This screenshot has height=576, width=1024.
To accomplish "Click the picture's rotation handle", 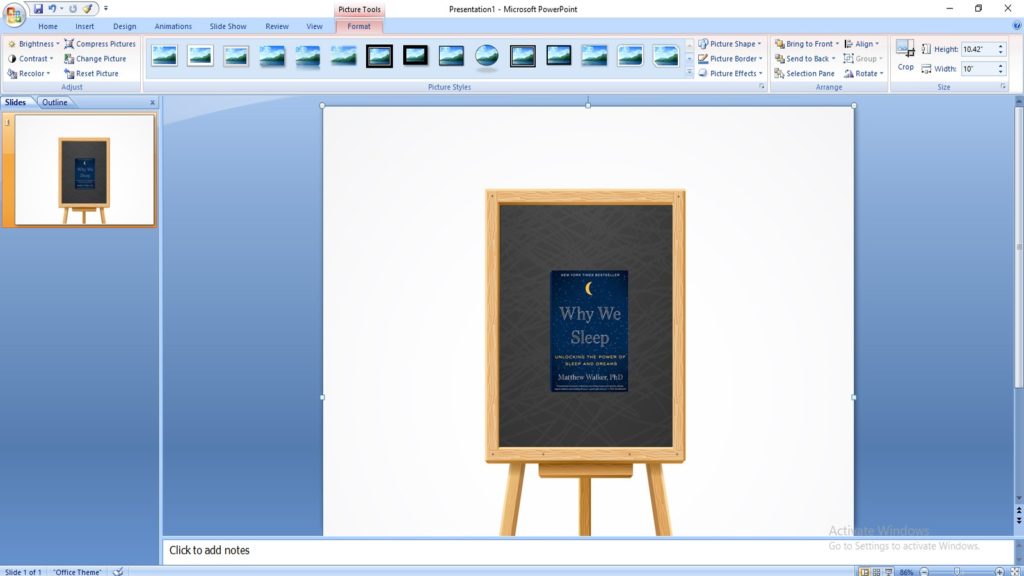I will (588, 98).
